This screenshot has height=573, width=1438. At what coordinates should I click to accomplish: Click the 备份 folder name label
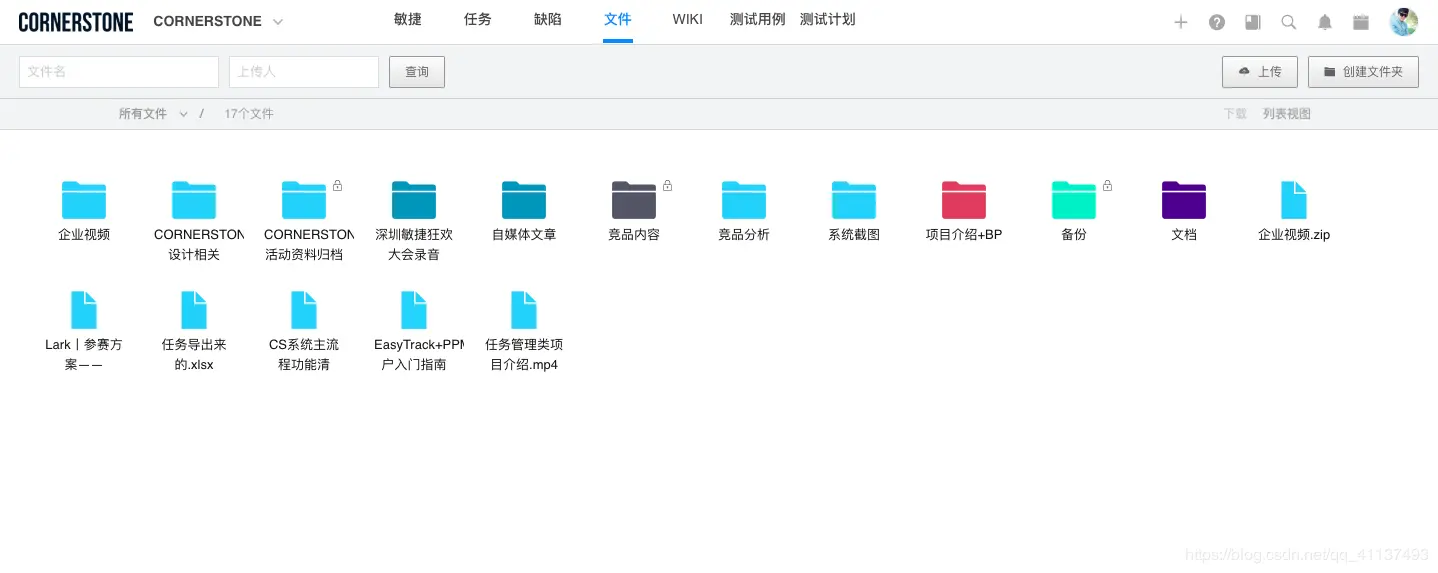pyautogui.click(x=1074, y=235)
